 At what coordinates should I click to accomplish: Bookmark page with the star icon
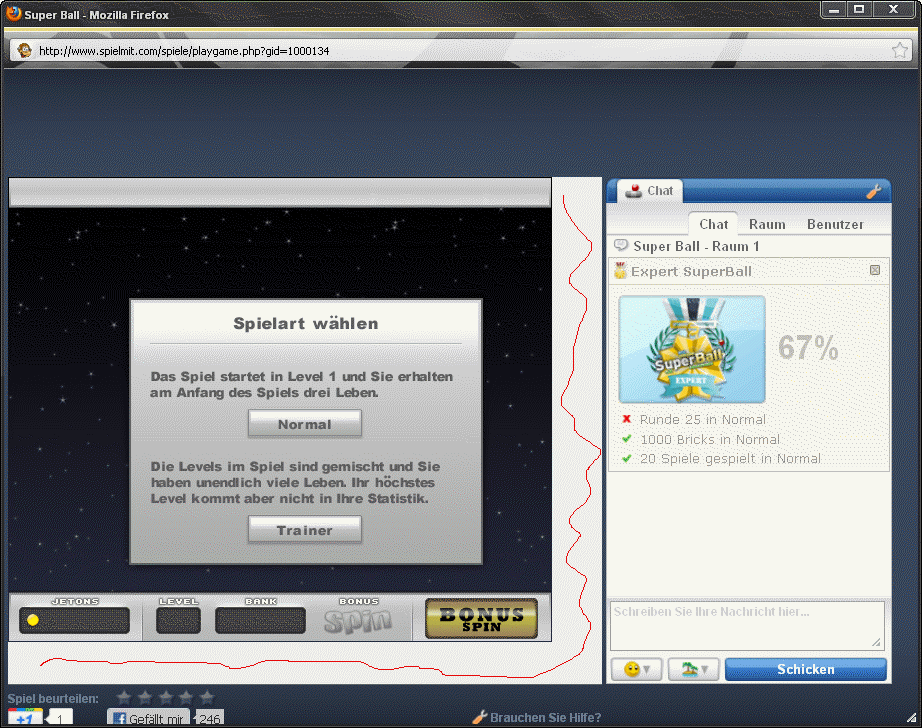click(x=900, y=51)
